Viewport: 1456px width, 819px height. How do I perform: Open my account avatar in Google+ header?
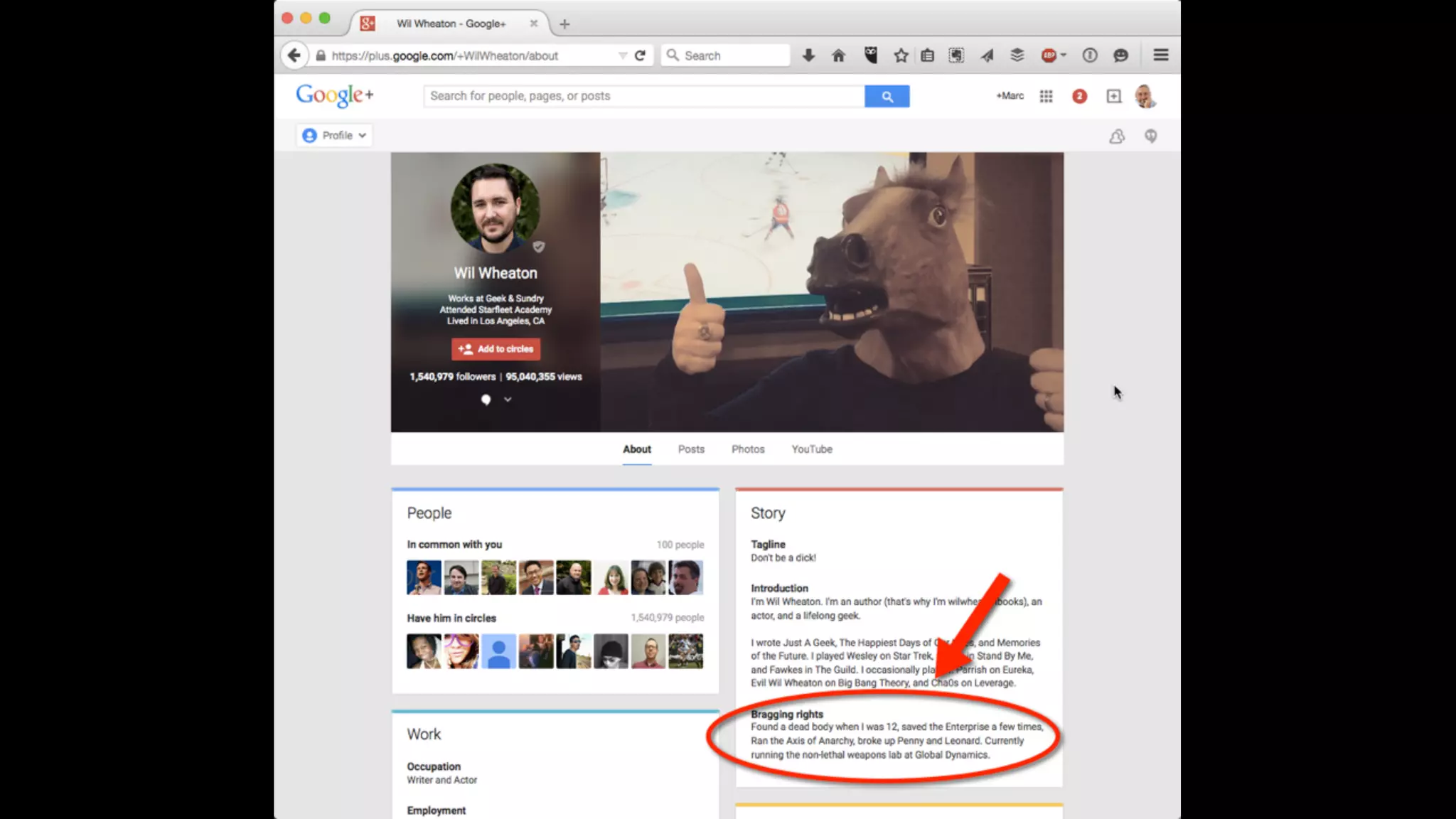click(1145, 96)
